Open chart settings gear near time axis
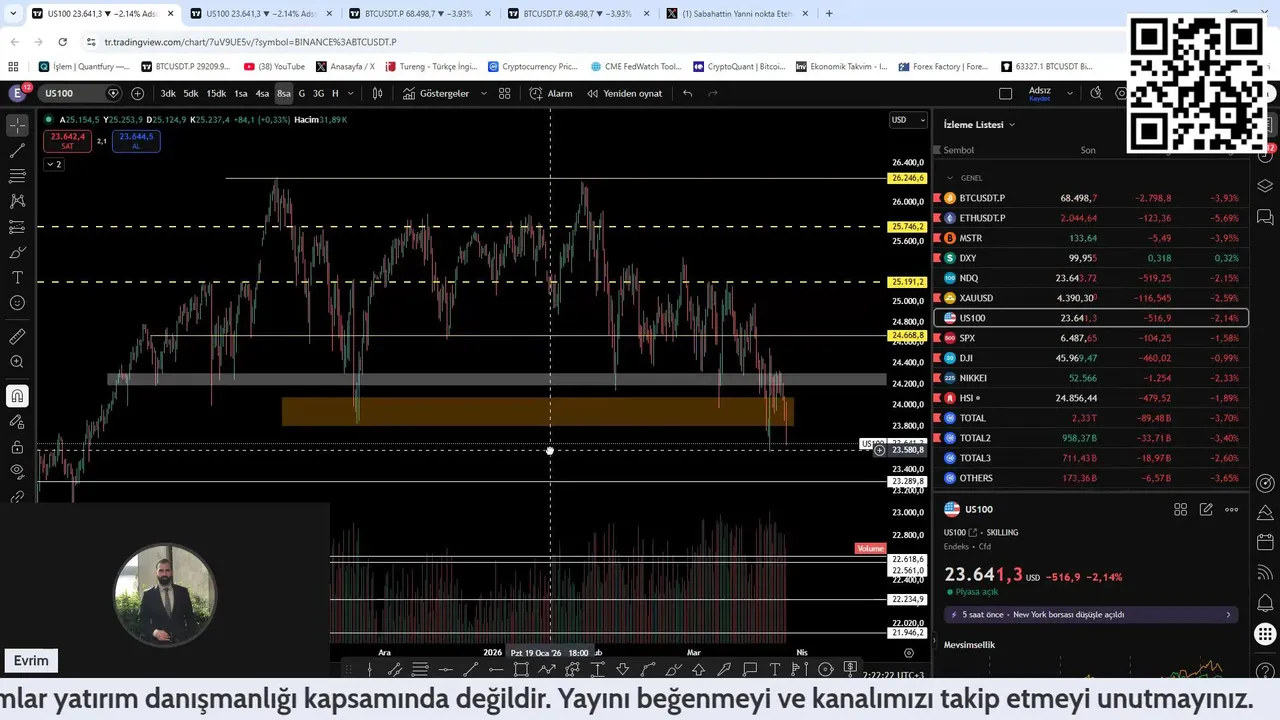Screen dimensions: 1280x720 908,652
